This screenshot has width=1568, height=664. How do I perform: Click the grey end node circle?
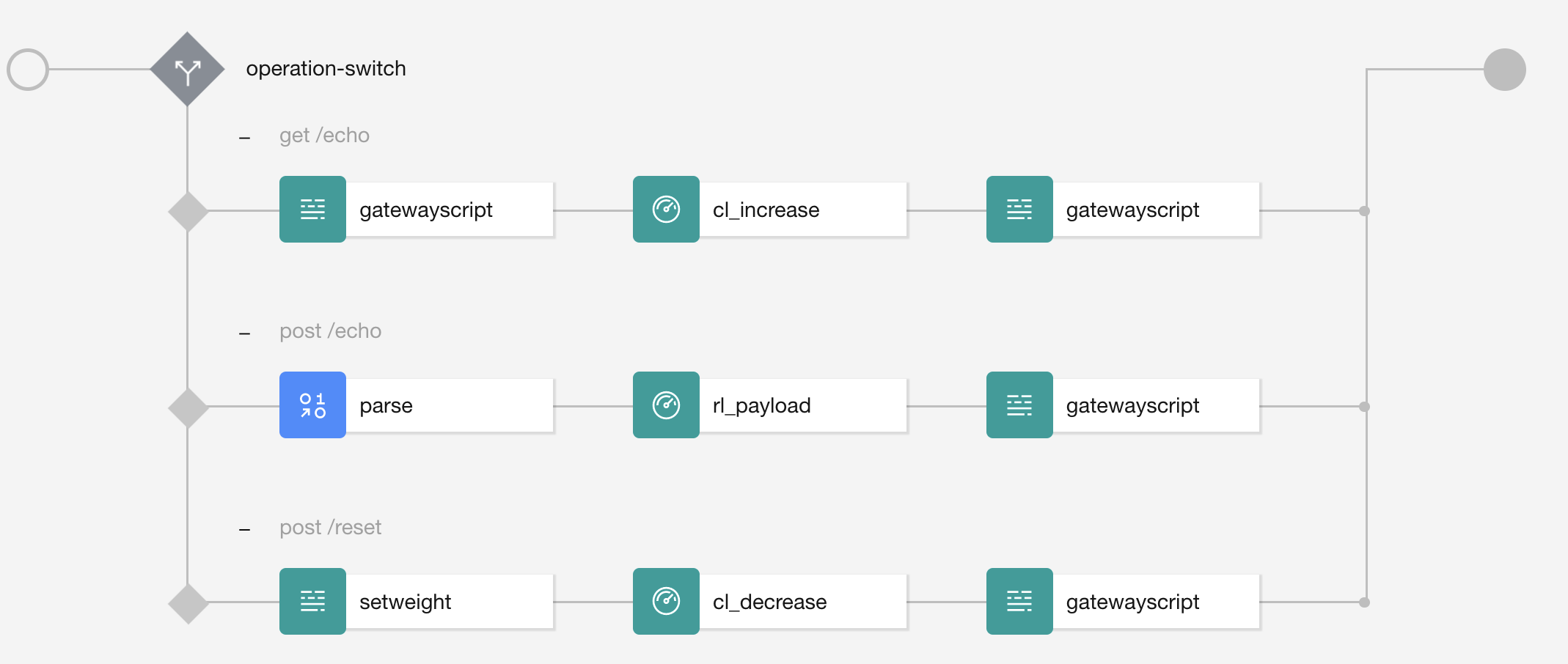click(1504, 70)
